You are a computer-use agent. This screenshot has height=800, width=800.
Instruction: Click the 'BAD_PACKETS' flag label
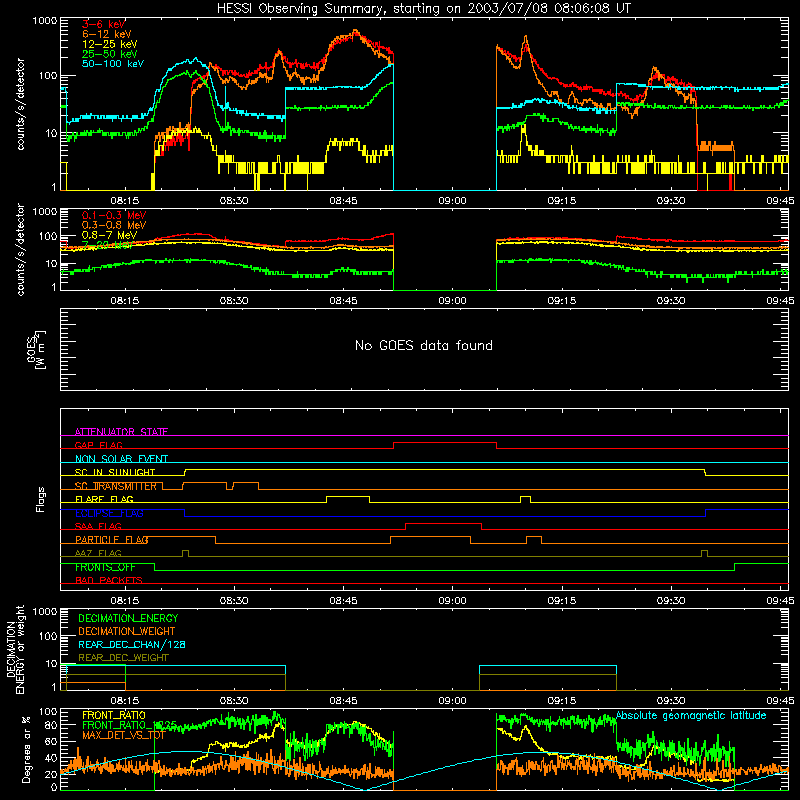point(109,580)
